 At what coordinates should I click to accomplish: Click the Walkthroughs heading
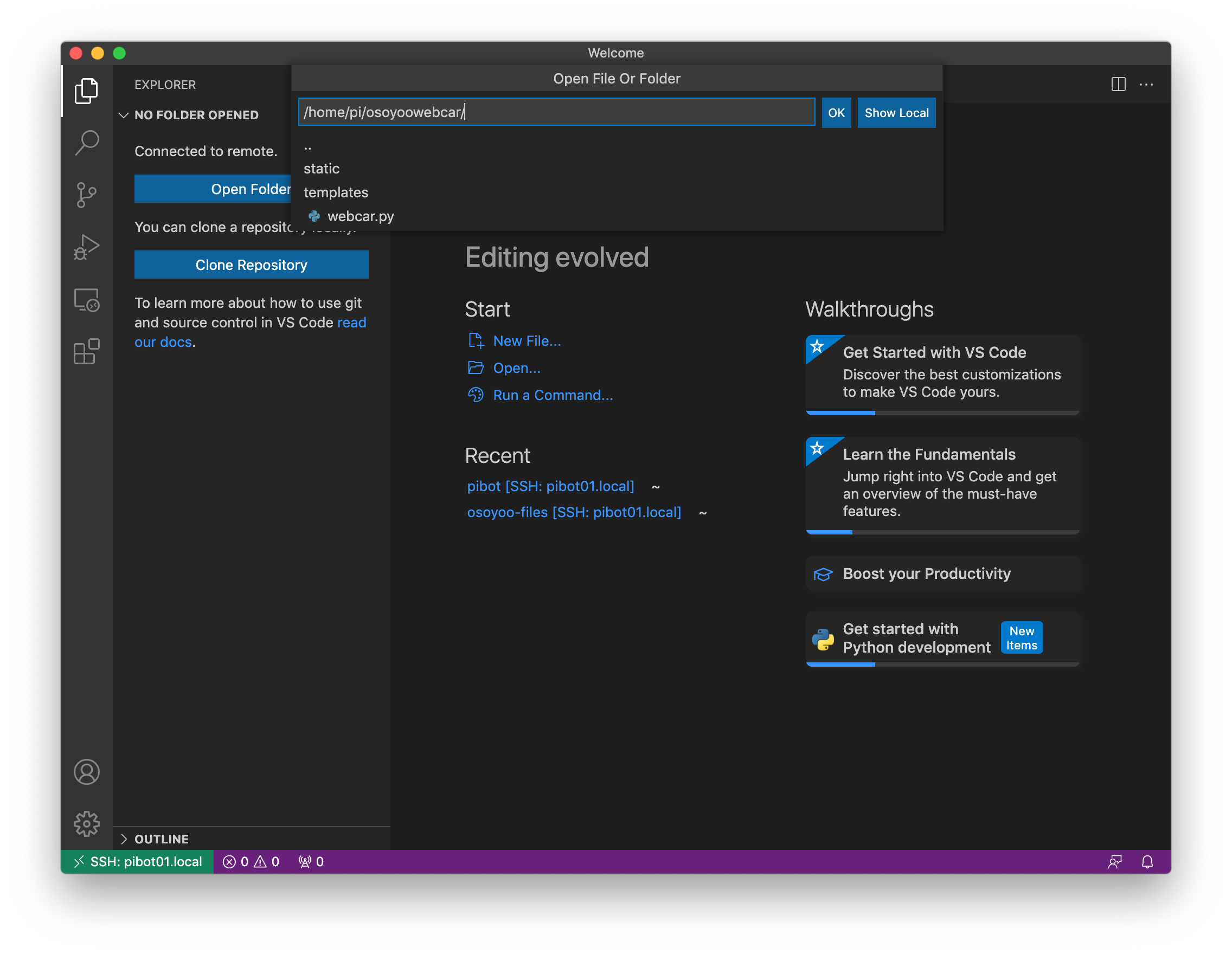pyautogui.click(x=869, y=309)
